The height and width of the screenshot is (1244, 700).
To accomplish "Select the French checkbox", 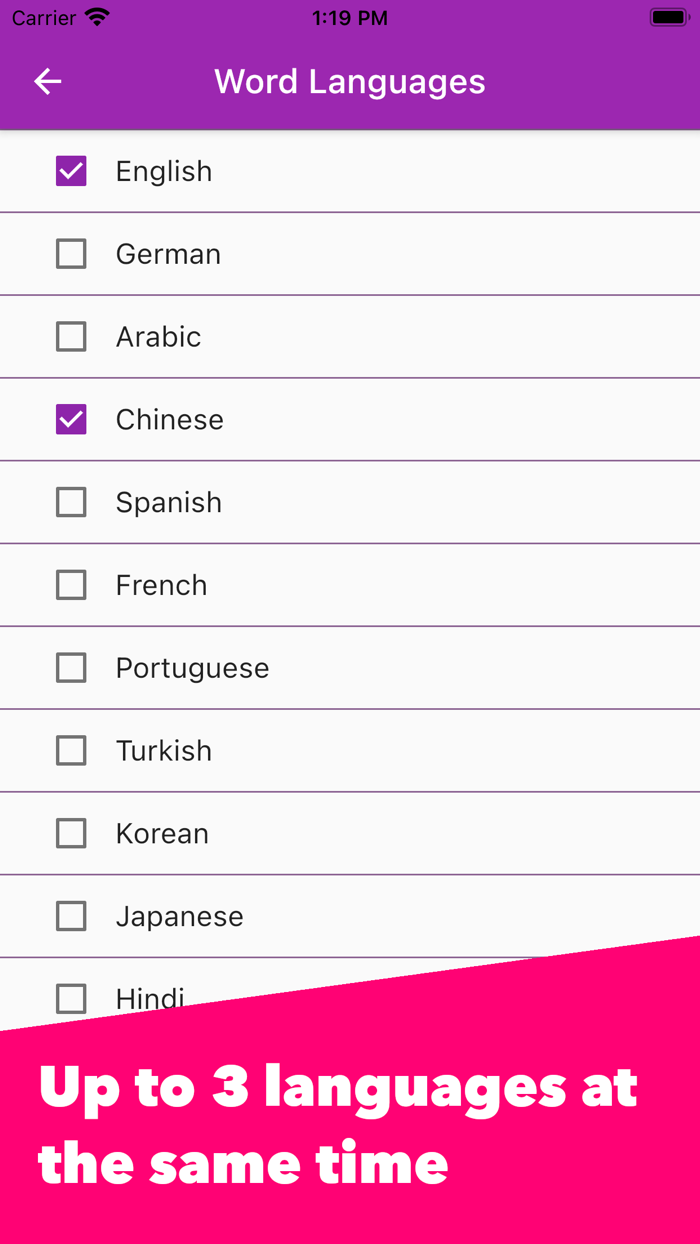I will [71, 585].
